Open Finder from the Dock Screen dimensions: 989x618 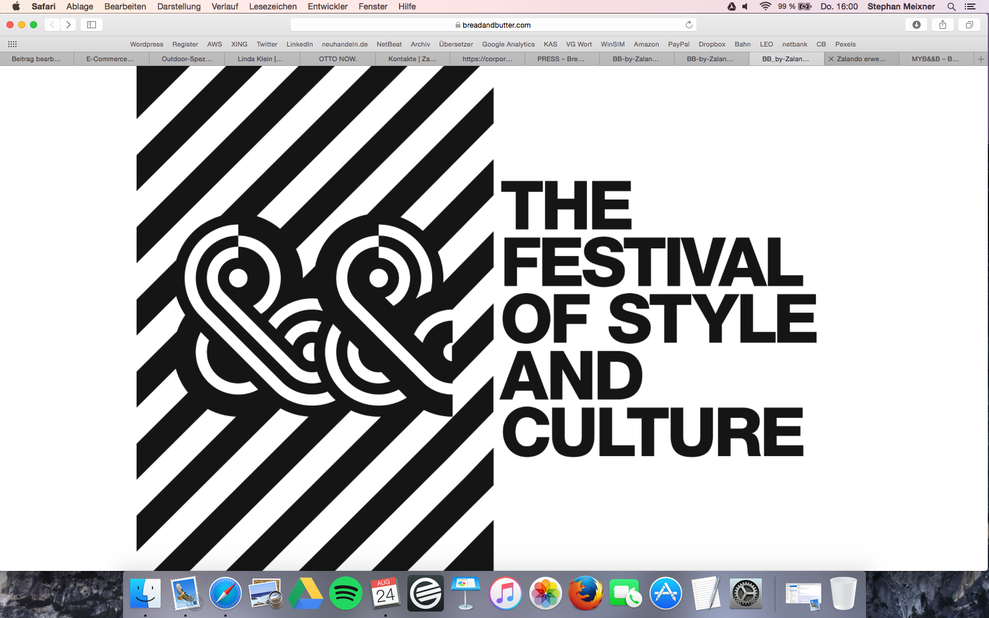pos(145,593)
